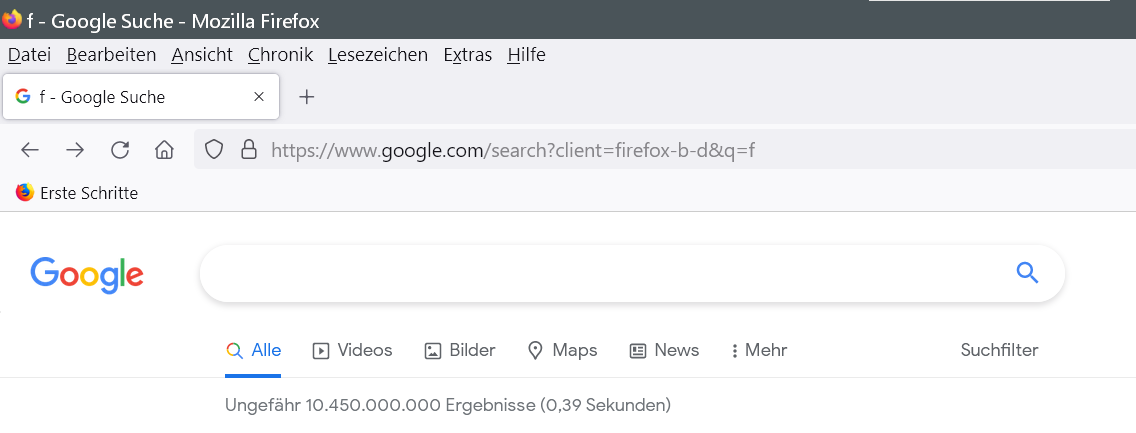Show News search results
This screenshot has height=433, width=1136.
(664, 350)
